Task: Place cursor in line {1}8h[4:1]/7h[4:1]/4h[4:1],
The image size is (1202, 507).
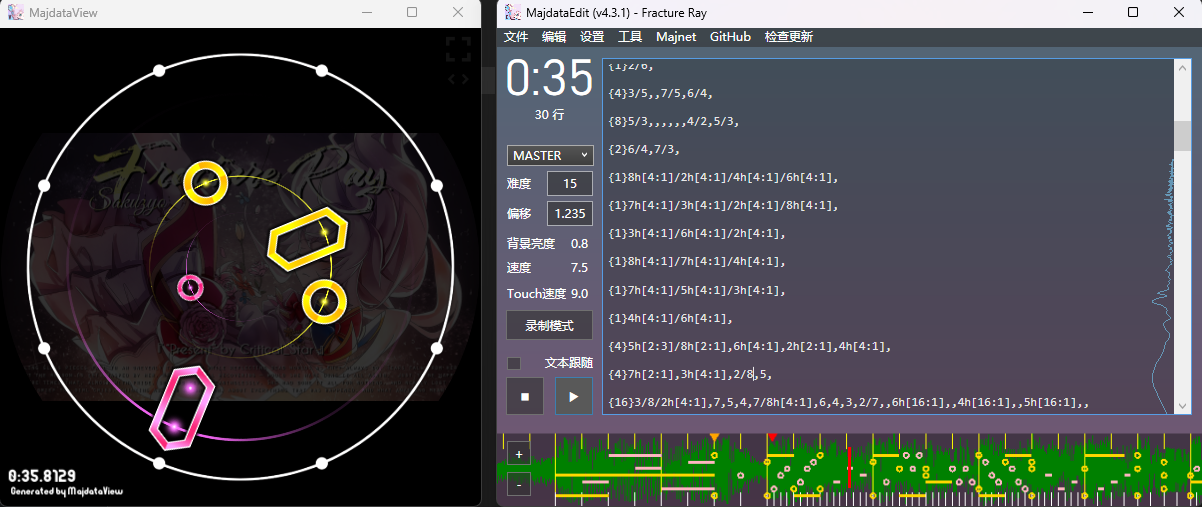Action: click(697, 262)
